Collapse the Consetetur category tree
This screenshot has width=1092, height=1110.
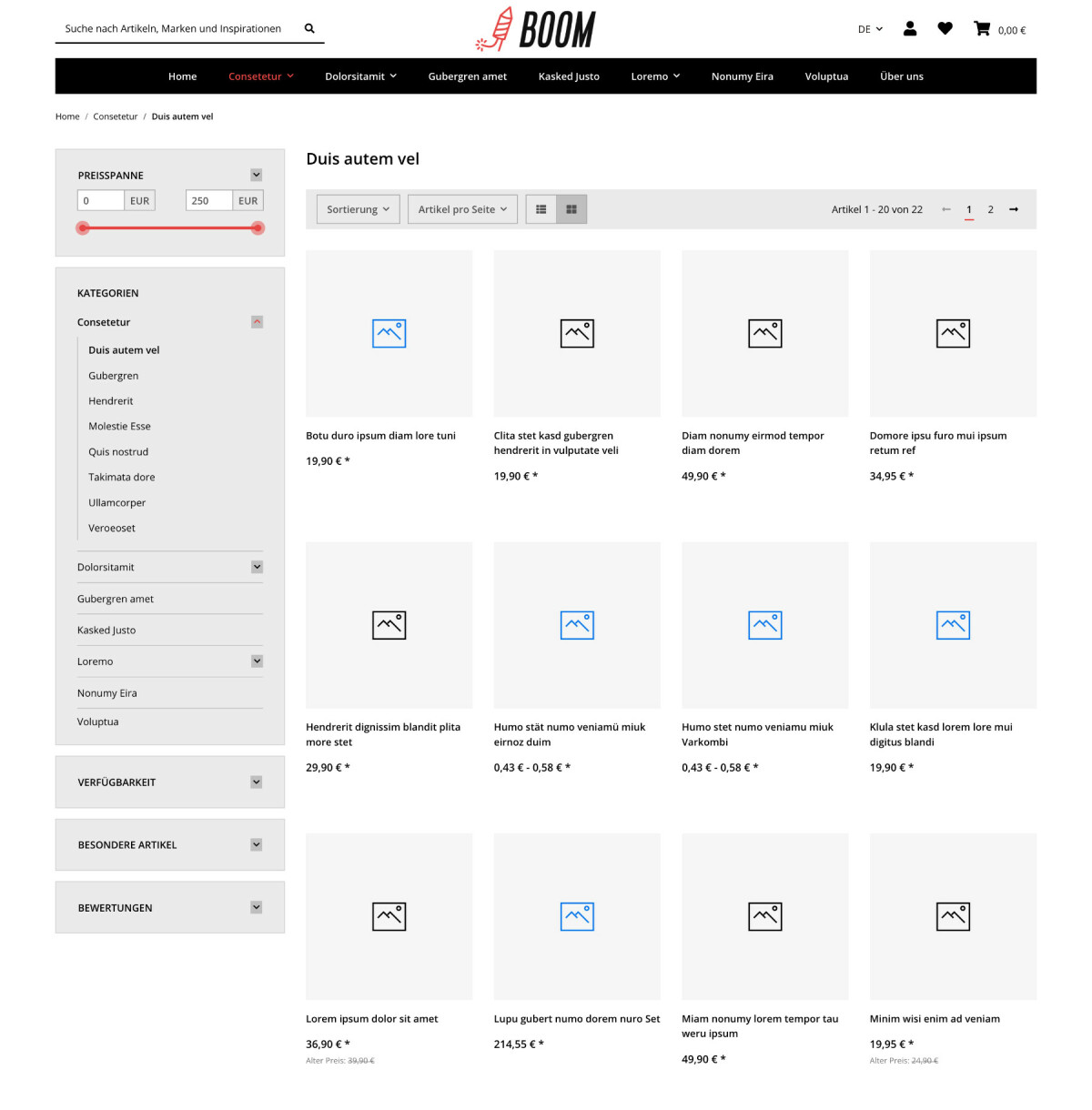(257, 321)
